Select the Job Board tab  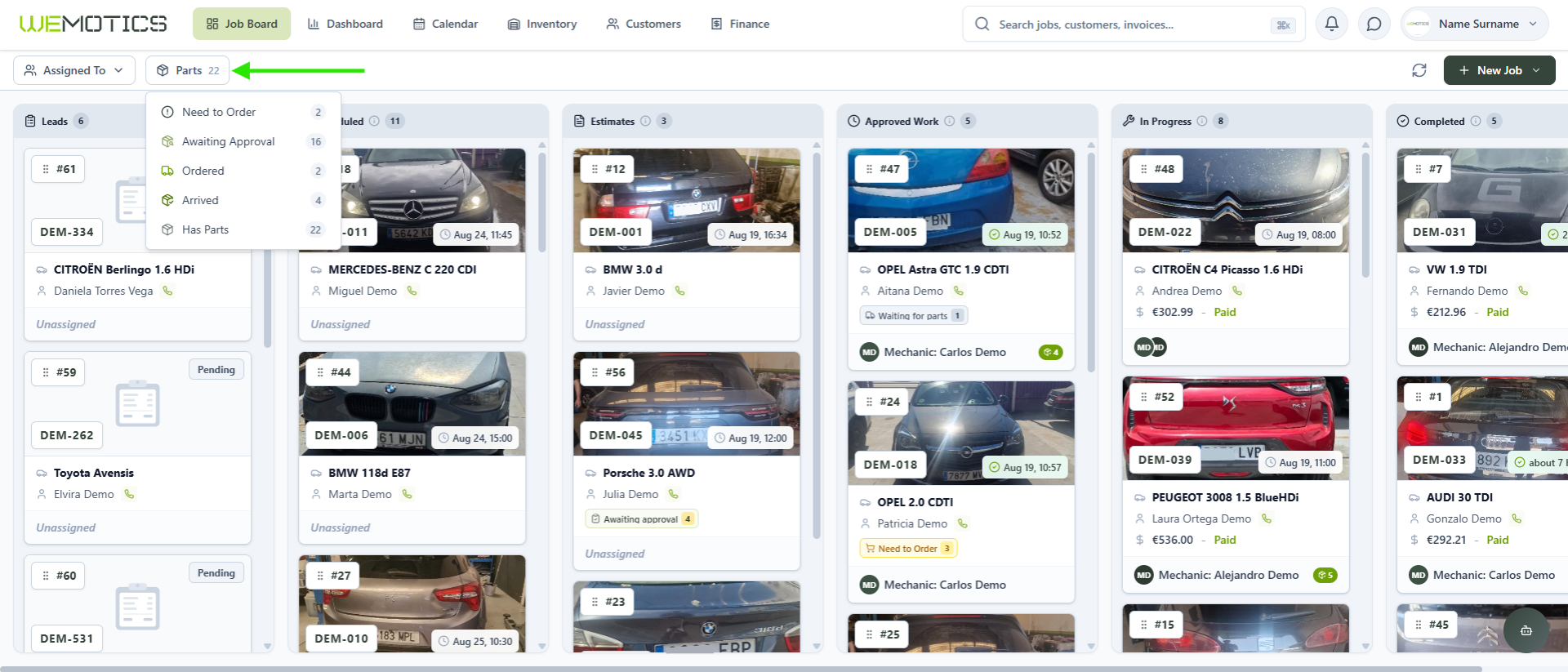[242, 24]
